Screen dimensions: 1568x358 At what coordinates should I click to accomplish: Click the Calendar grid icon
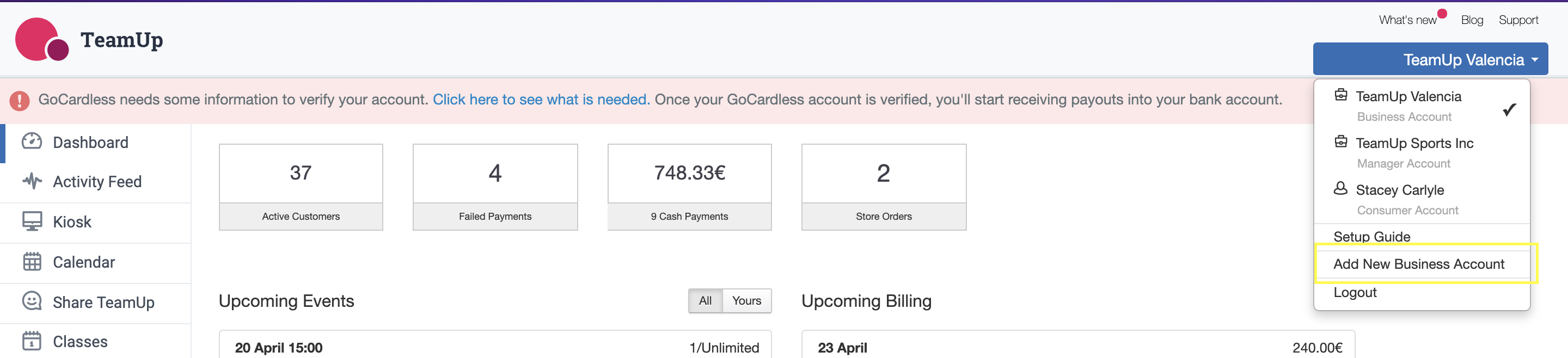[32, 262]
